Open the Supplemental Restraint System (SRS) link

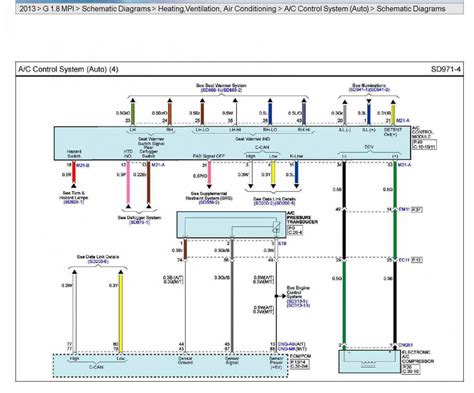pyautogui.click(x=209, y=202)
